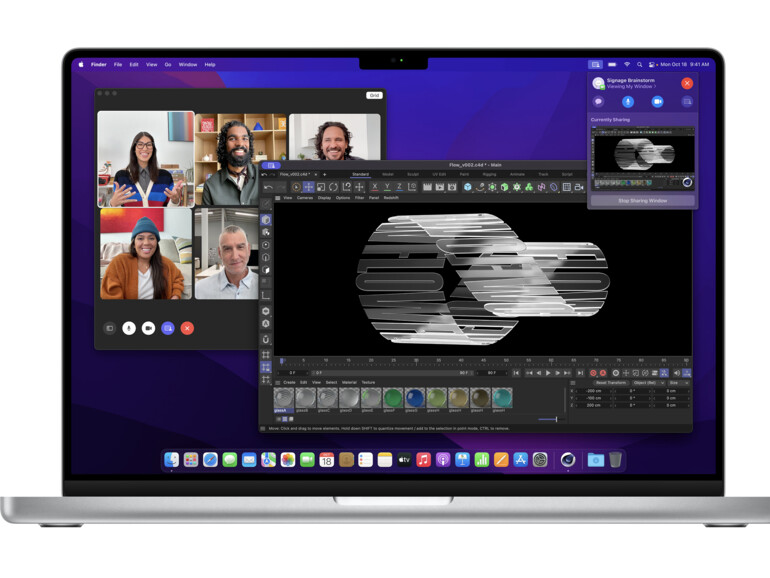Leave Signage Brainstorm call with red X
Viewport: 770px width, 578px height.
coord(687,83)
